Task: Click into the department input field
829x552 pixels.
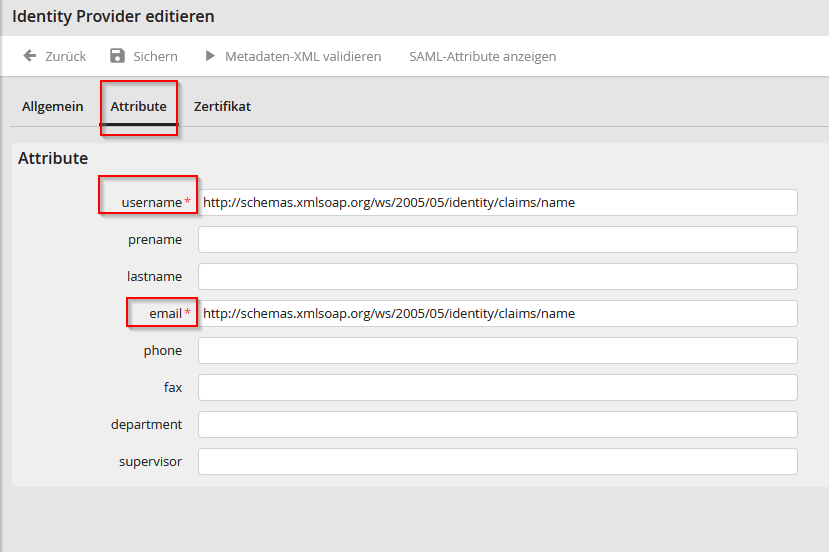Action: point(498,425)
